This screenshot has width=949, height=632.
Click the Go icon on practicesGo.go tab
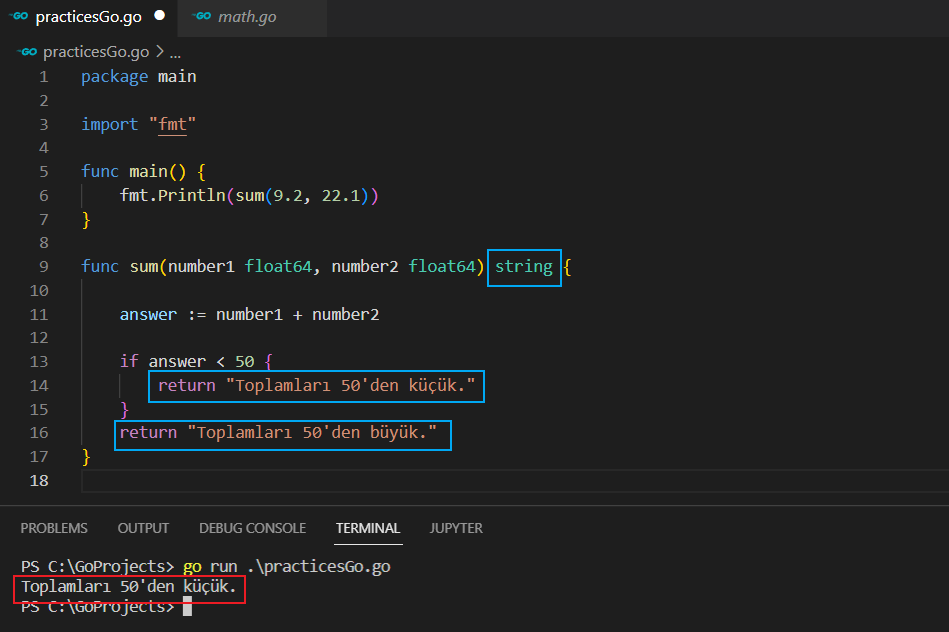click(19, 17)
